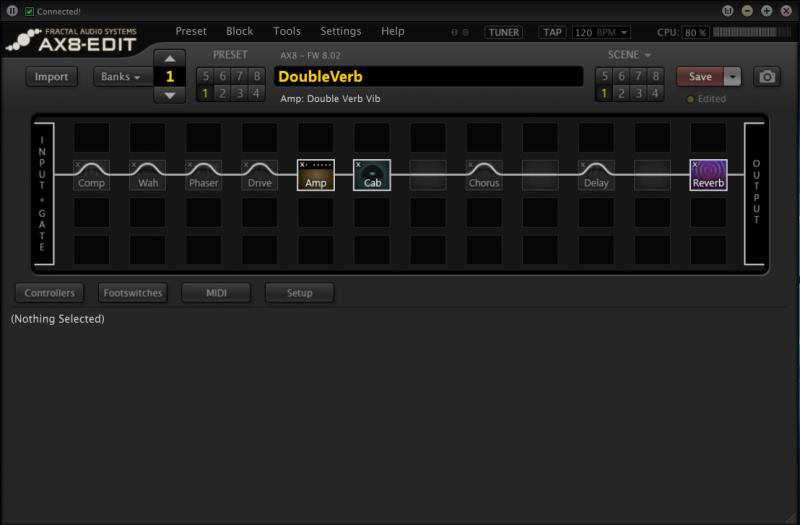Click the DoubleVerb preset name field
Viewport: 800px width, 525px height.
pyautogui.click(x=429, y=77)
